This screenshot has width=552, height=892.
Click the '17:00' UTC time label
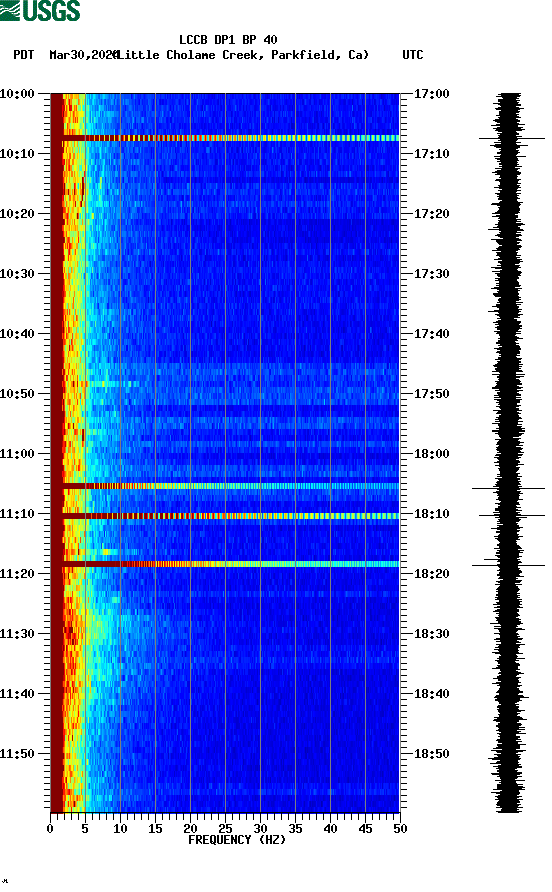tap(431, 94)
